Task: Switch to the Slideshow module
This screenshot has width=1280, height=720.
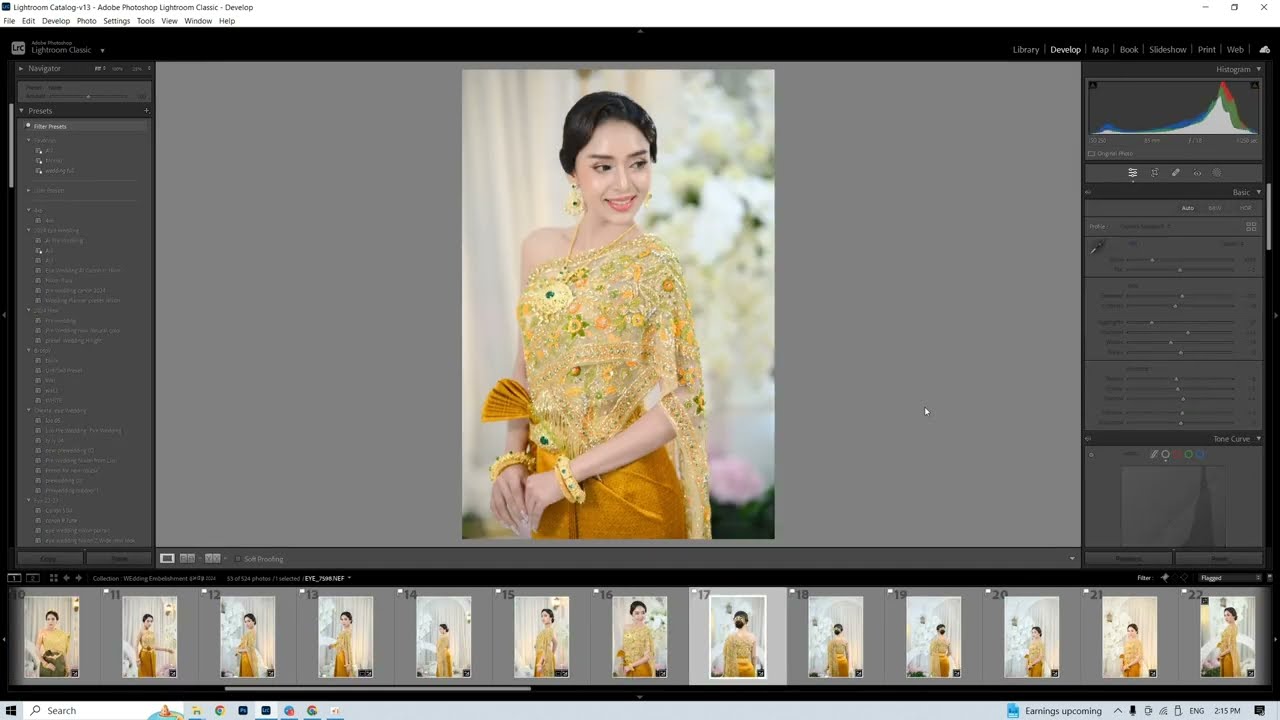Action: point(1168,49)
